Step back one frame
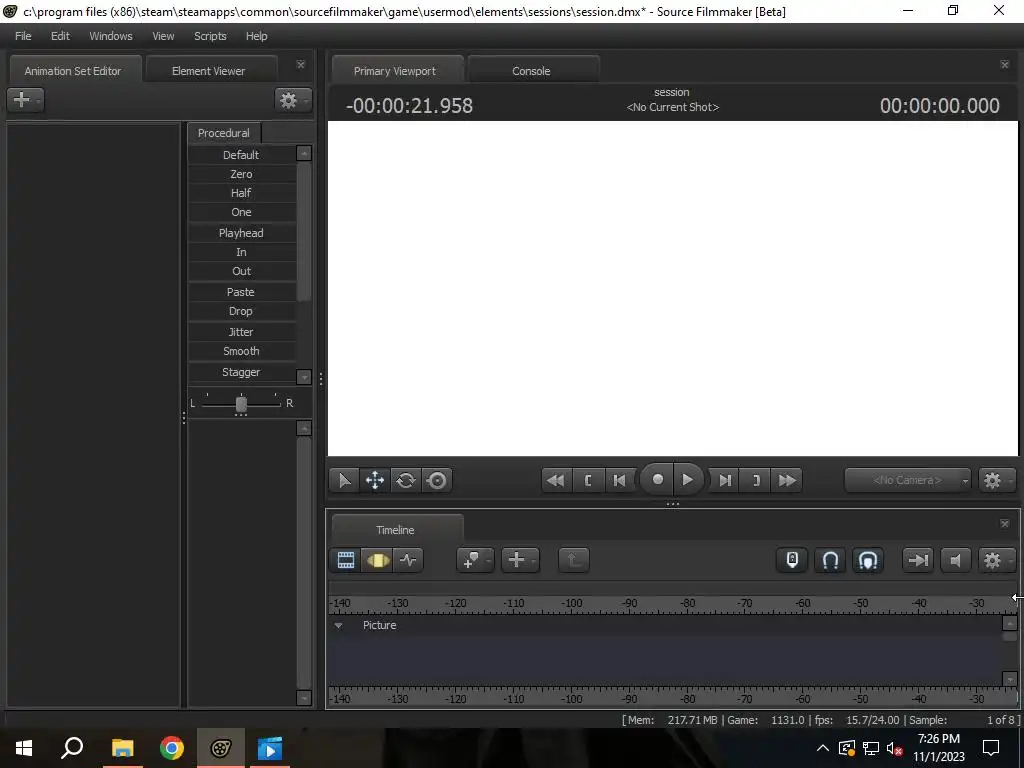Image resolution: width=1024 pixels, height=768 pixels. (619, 481)
